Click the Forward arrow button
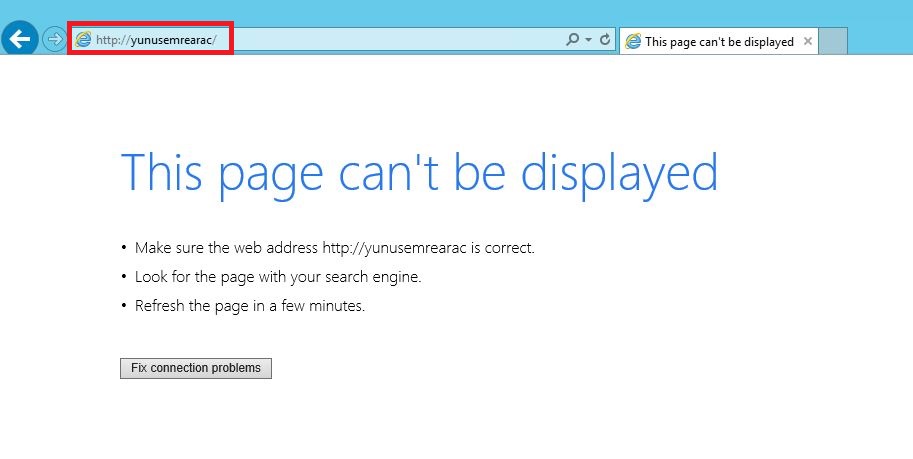 point(53,40)
